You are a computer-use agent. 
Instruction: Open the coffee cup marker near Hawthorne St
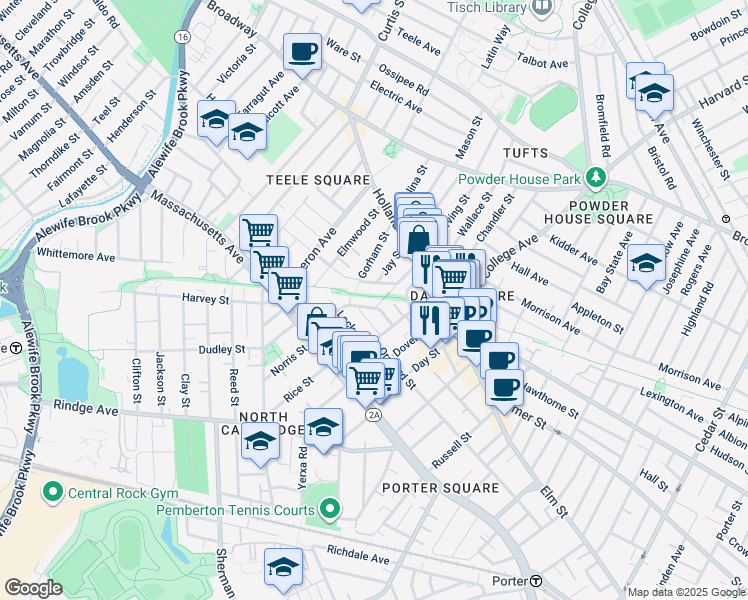tap(504, 386)
